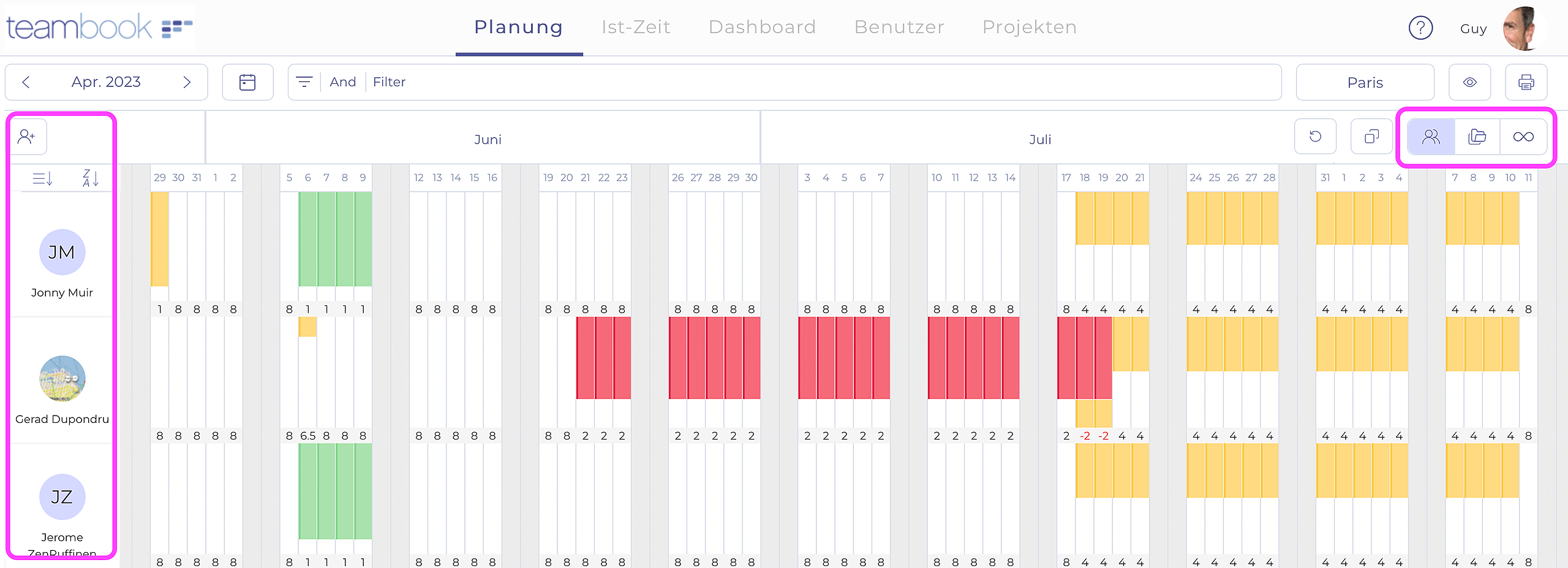Click the filter lines icon
1568x568 pixels.
pyautogui.click(x=304, y=82)
